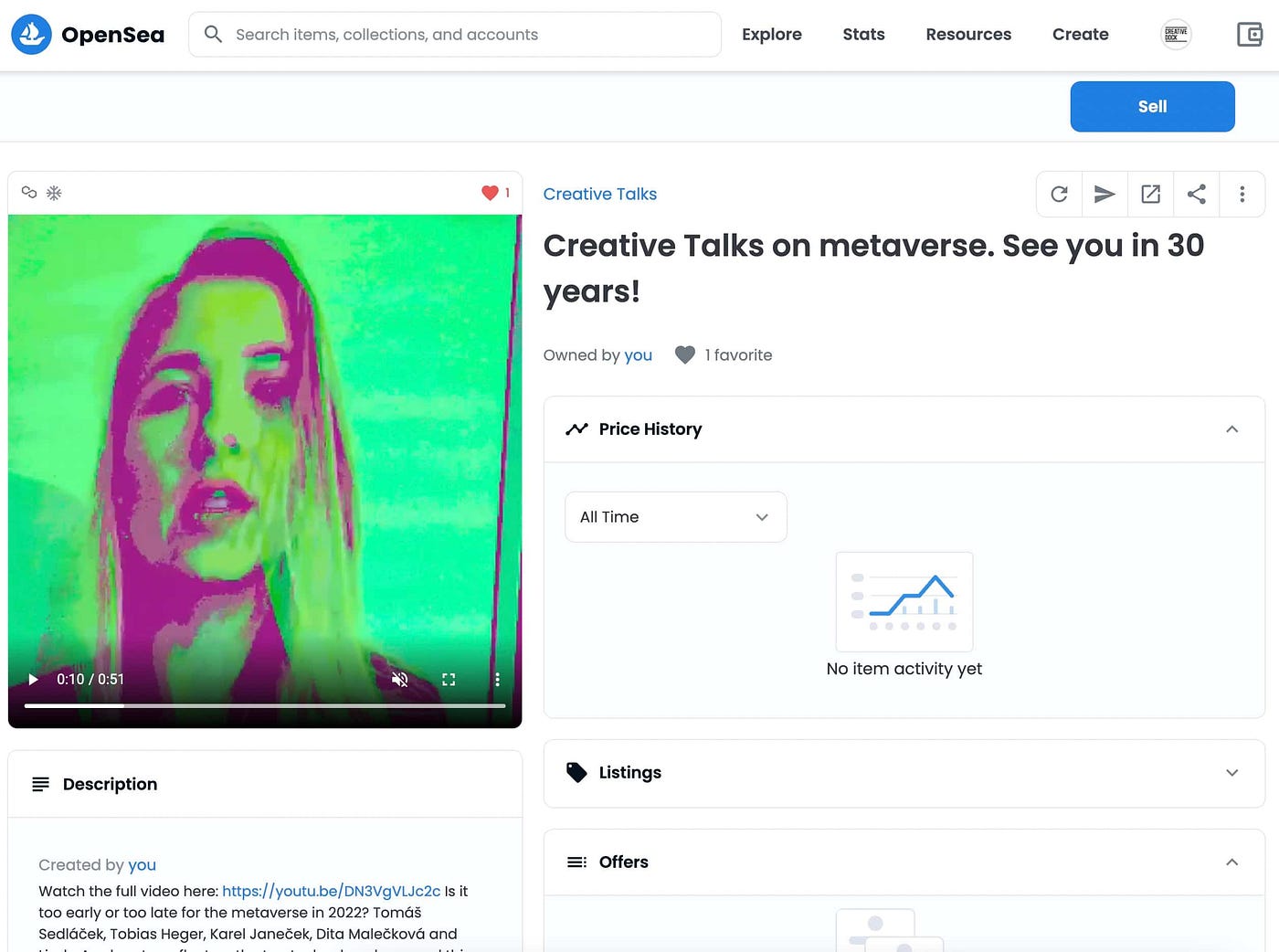Click the 'you' owner link

coord(639,354)
